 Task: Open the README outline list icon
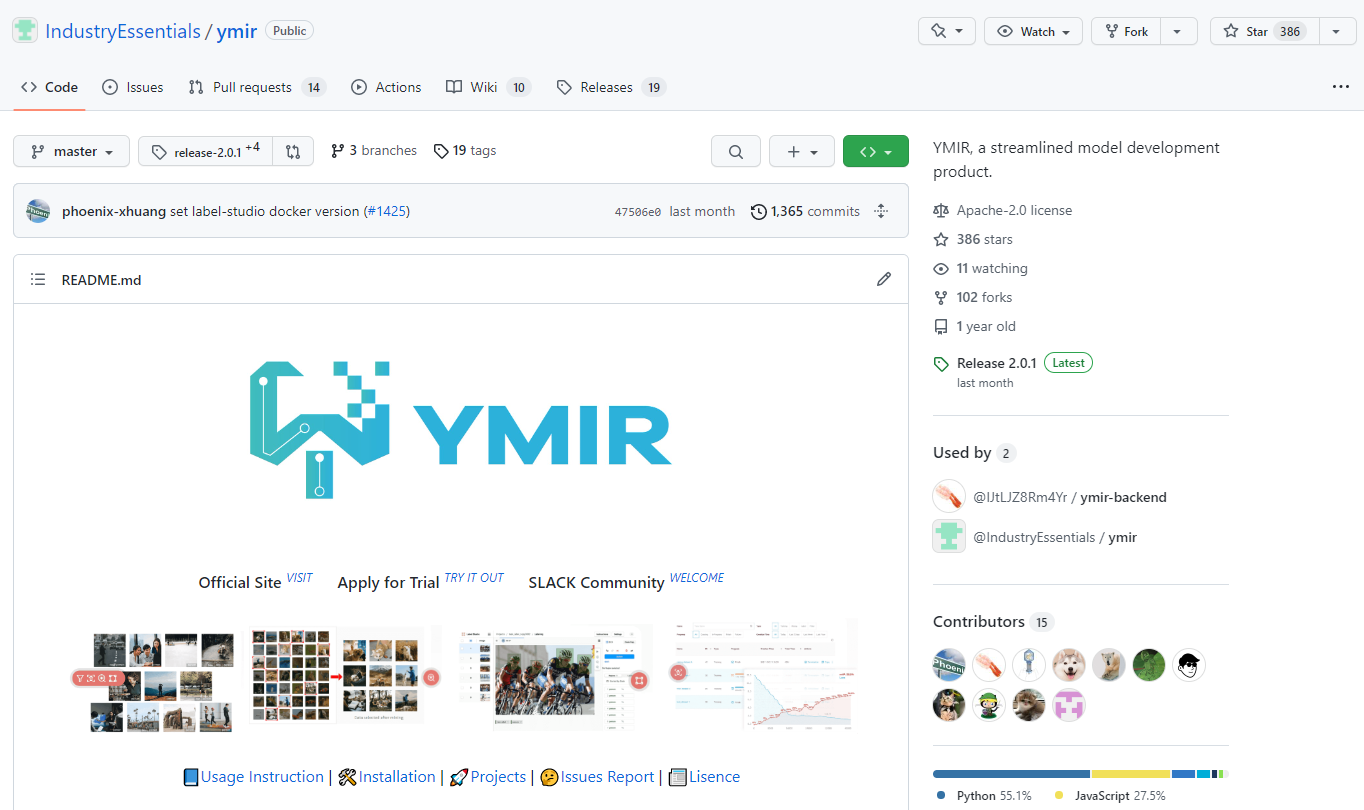coord(38,279)
